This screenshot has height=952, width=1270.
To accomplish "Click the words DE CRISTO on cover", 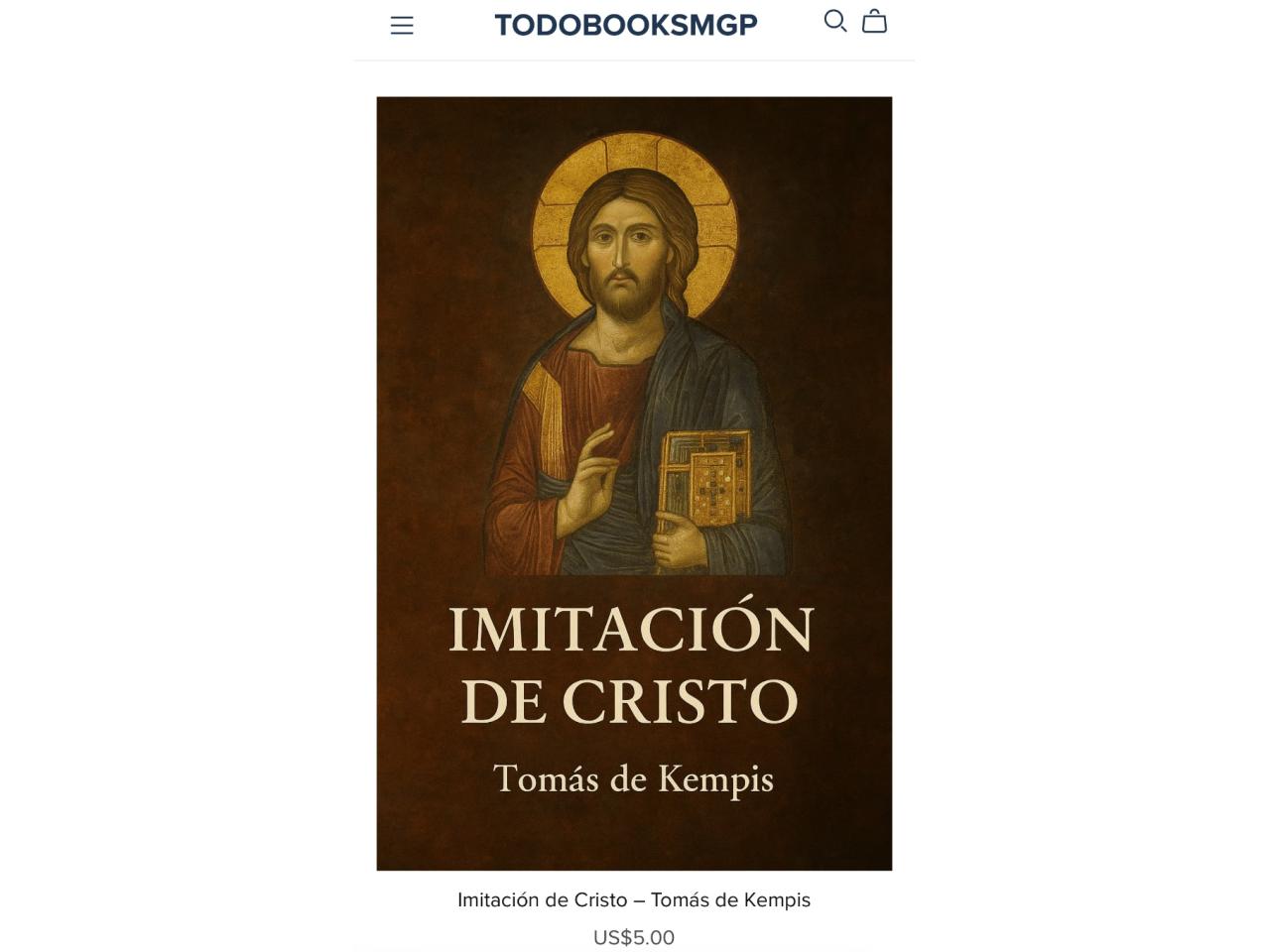I will pyautogui.click(x=630, y=701).
